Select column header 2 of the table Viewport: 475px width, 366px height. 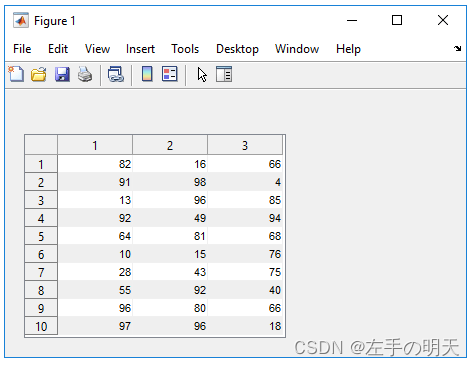(170, 145)
